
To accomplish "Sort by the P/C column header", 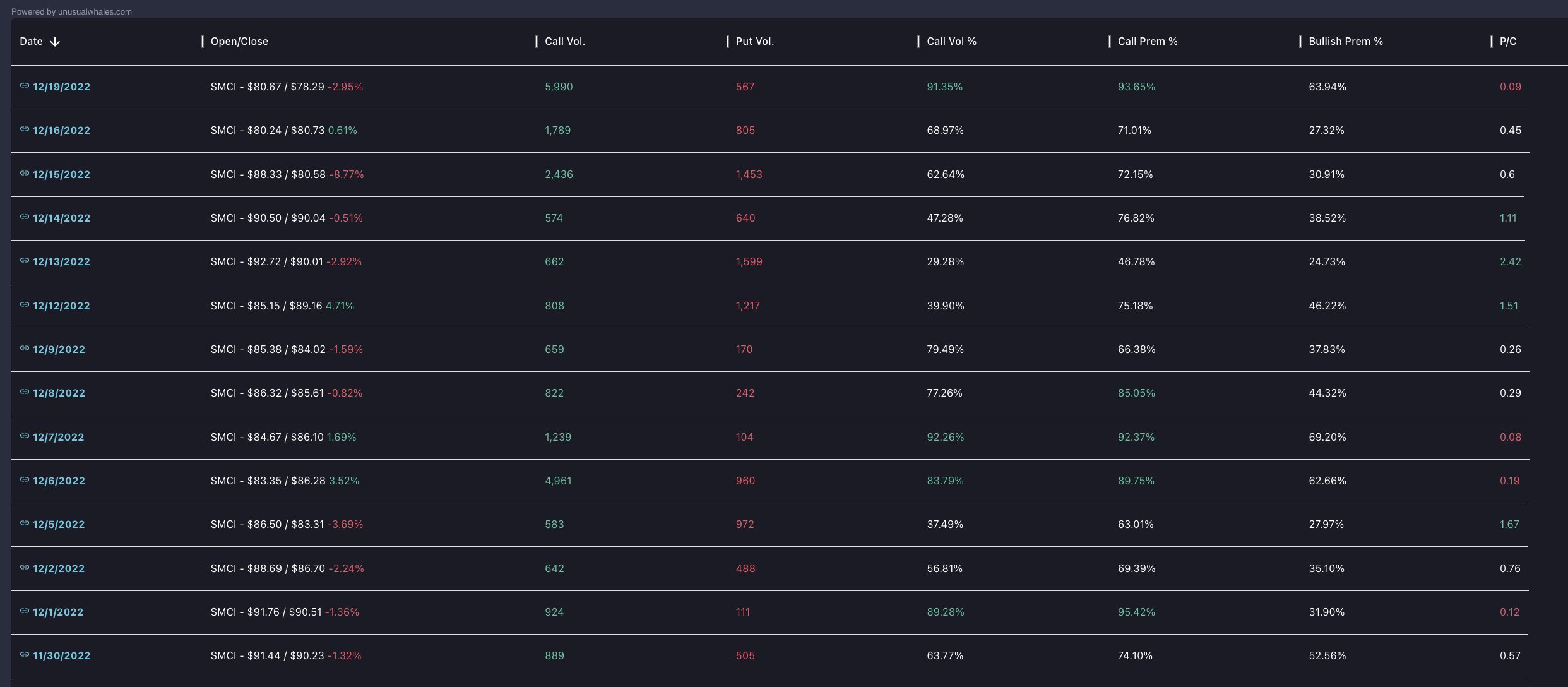I will point(1508,41).
